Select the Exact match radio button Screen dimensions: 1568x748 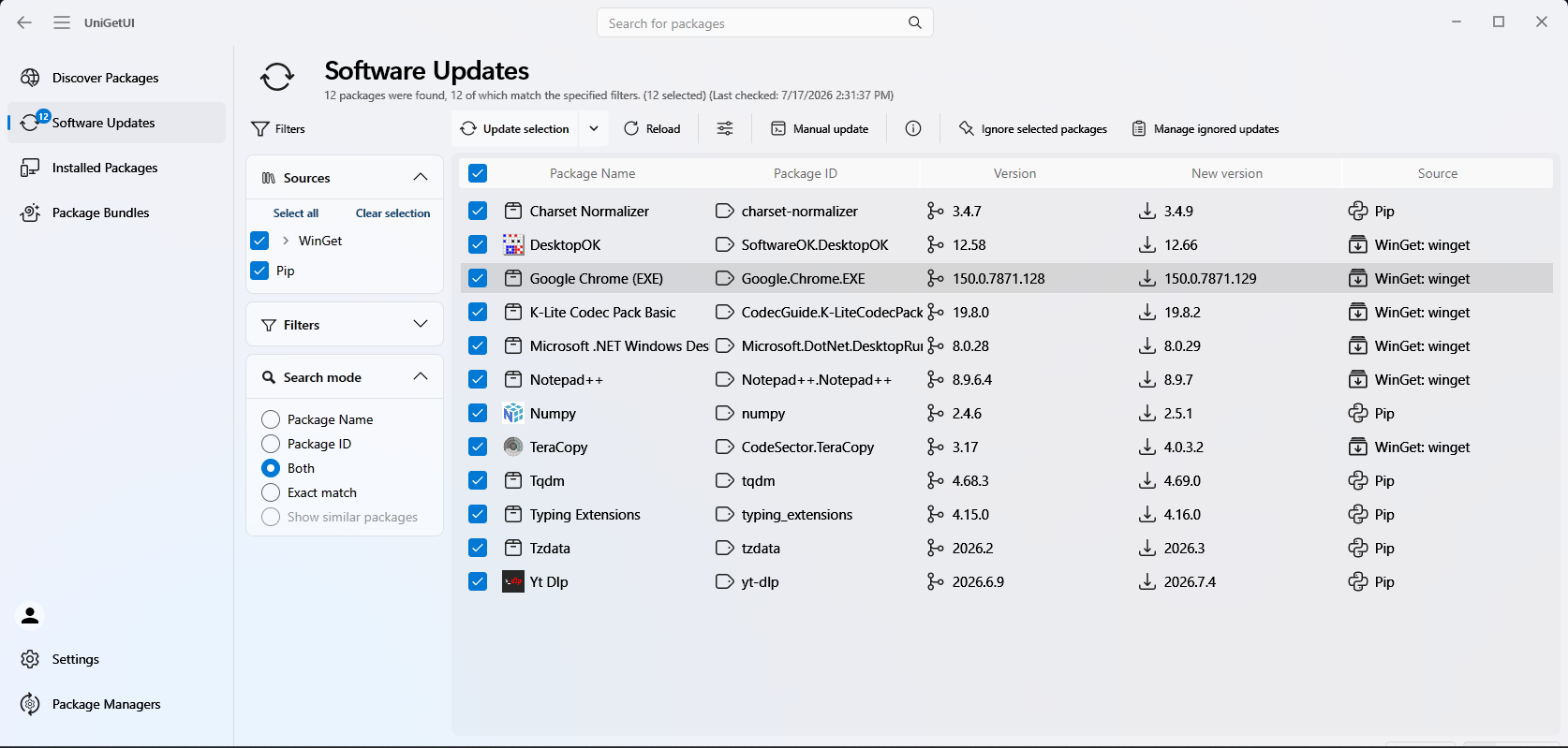tap(271, 492)
